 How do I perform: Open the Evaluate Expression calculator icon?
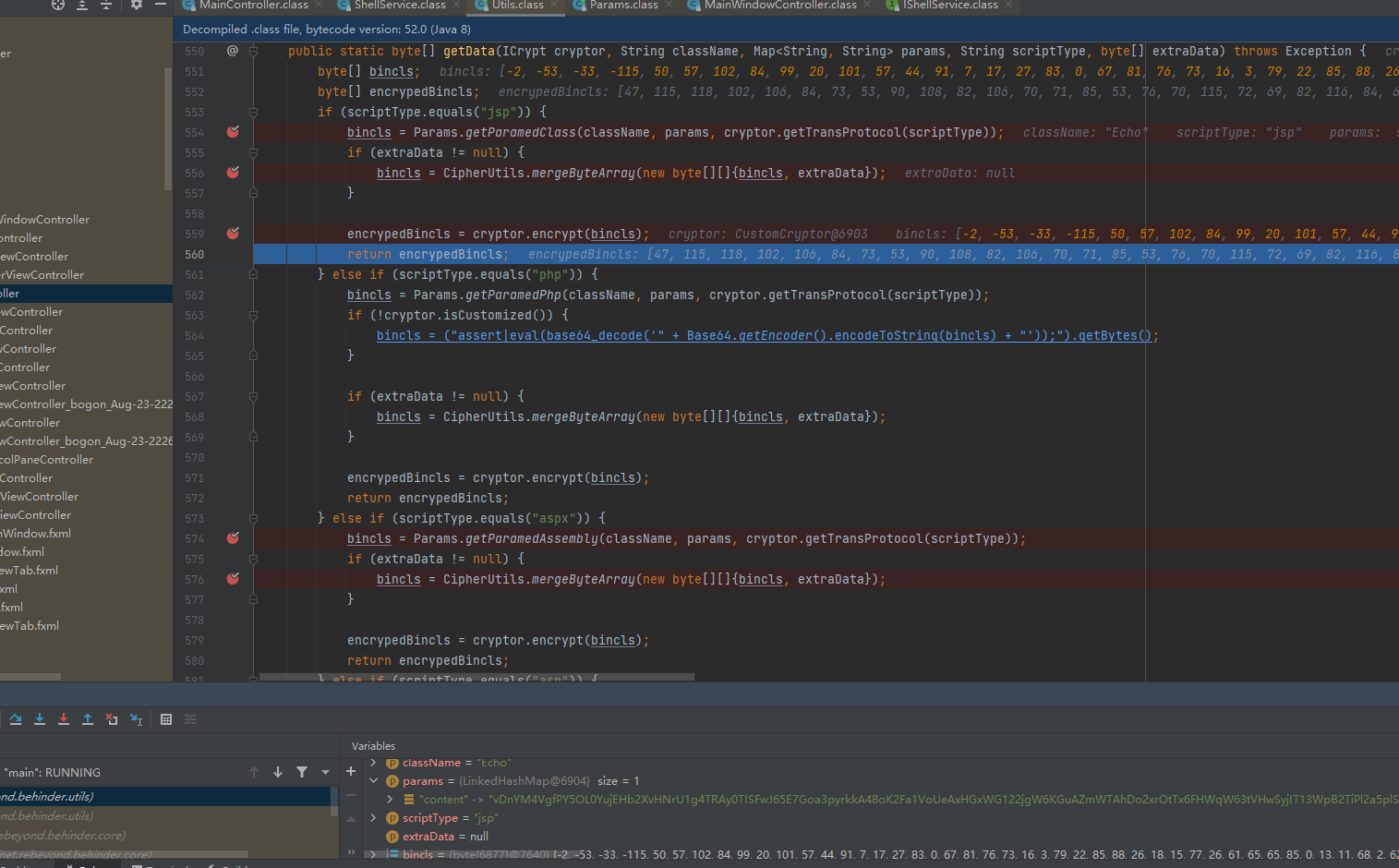[166, 719]
